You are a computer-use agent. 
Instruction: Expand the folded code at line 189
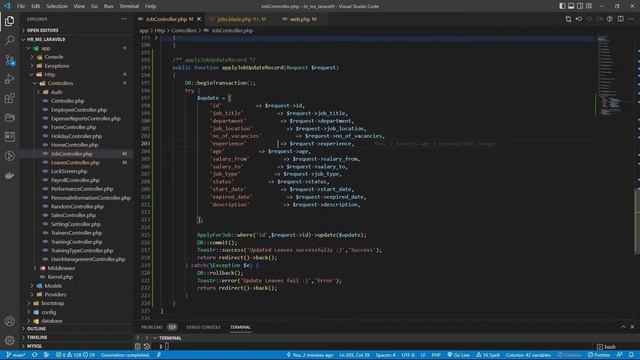(x=156, y=38)
